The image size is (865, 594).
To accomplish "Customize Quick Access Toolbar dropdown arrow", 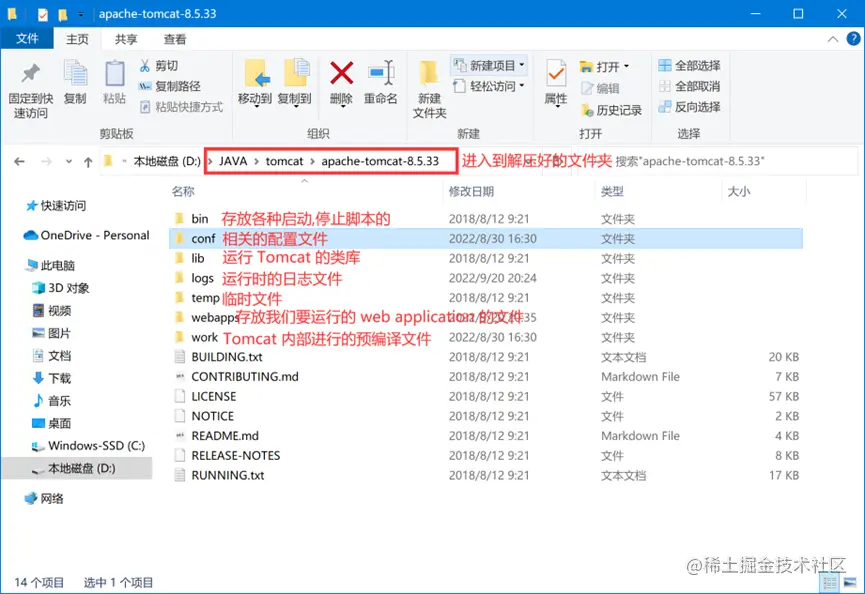I will [x=81, y=14].
